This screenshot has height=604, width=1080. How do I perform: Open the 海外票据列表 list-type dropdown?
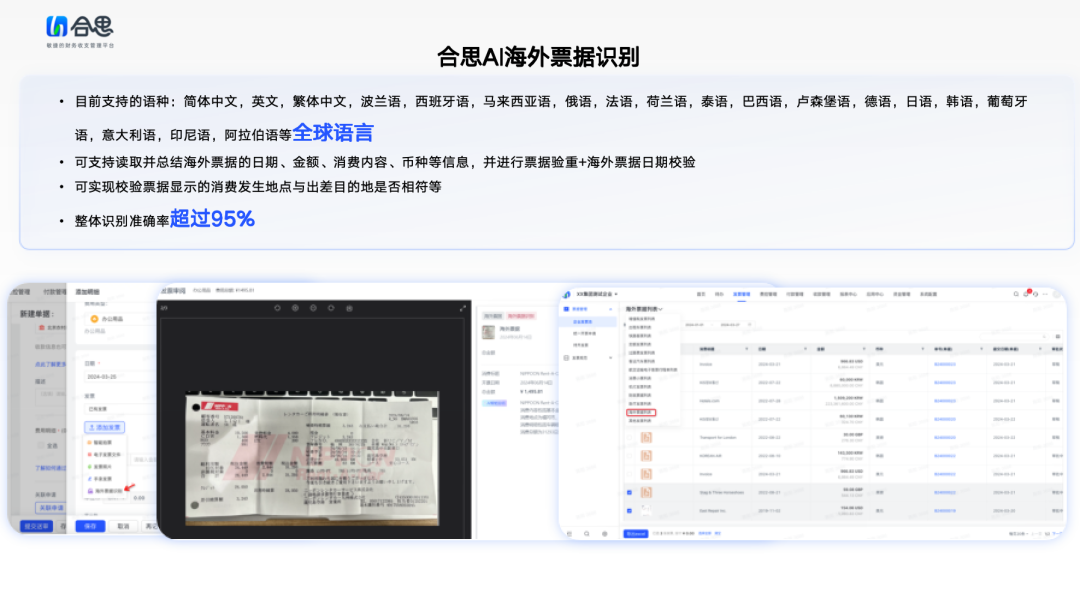pos(644,309)
